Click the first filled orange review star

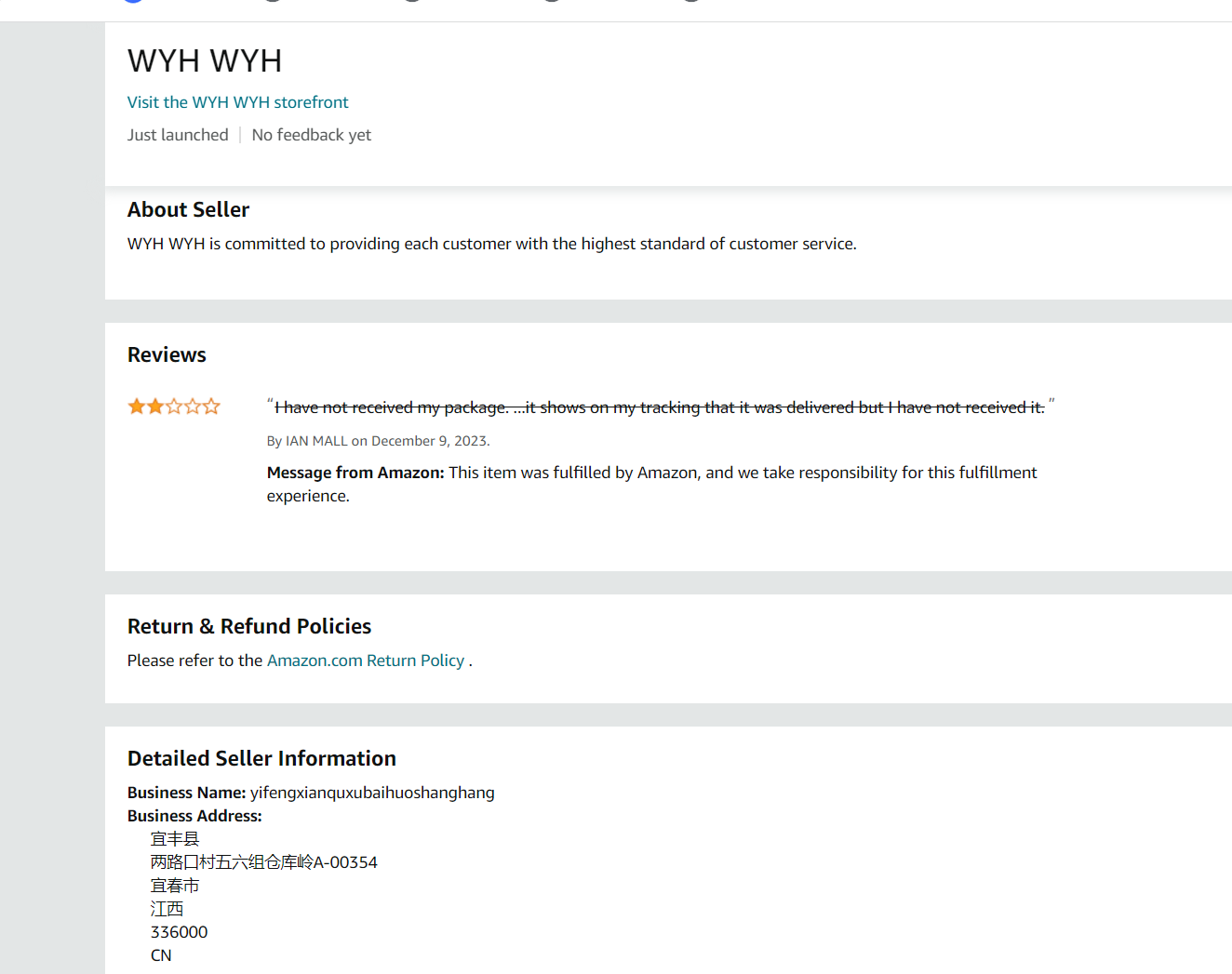point(137,407)
